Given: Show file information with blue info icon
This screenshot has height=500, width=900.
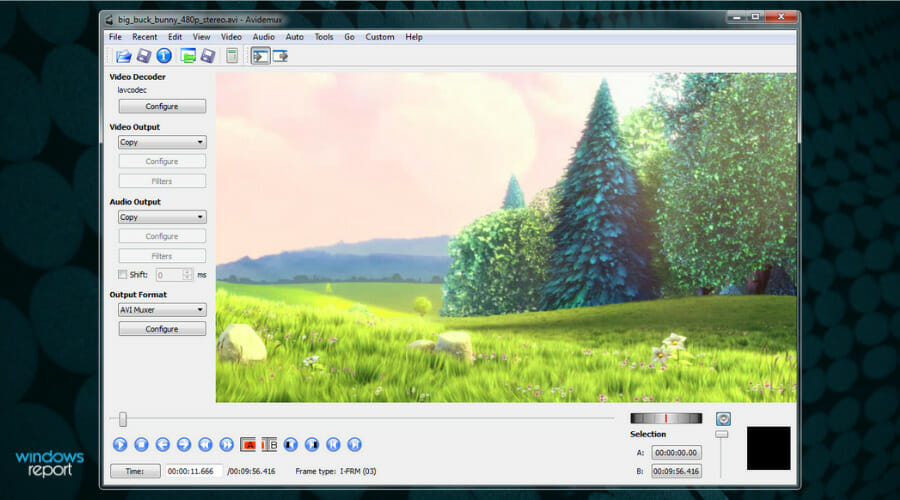Looking at the screenshot, I should click(x=164, y=56).
